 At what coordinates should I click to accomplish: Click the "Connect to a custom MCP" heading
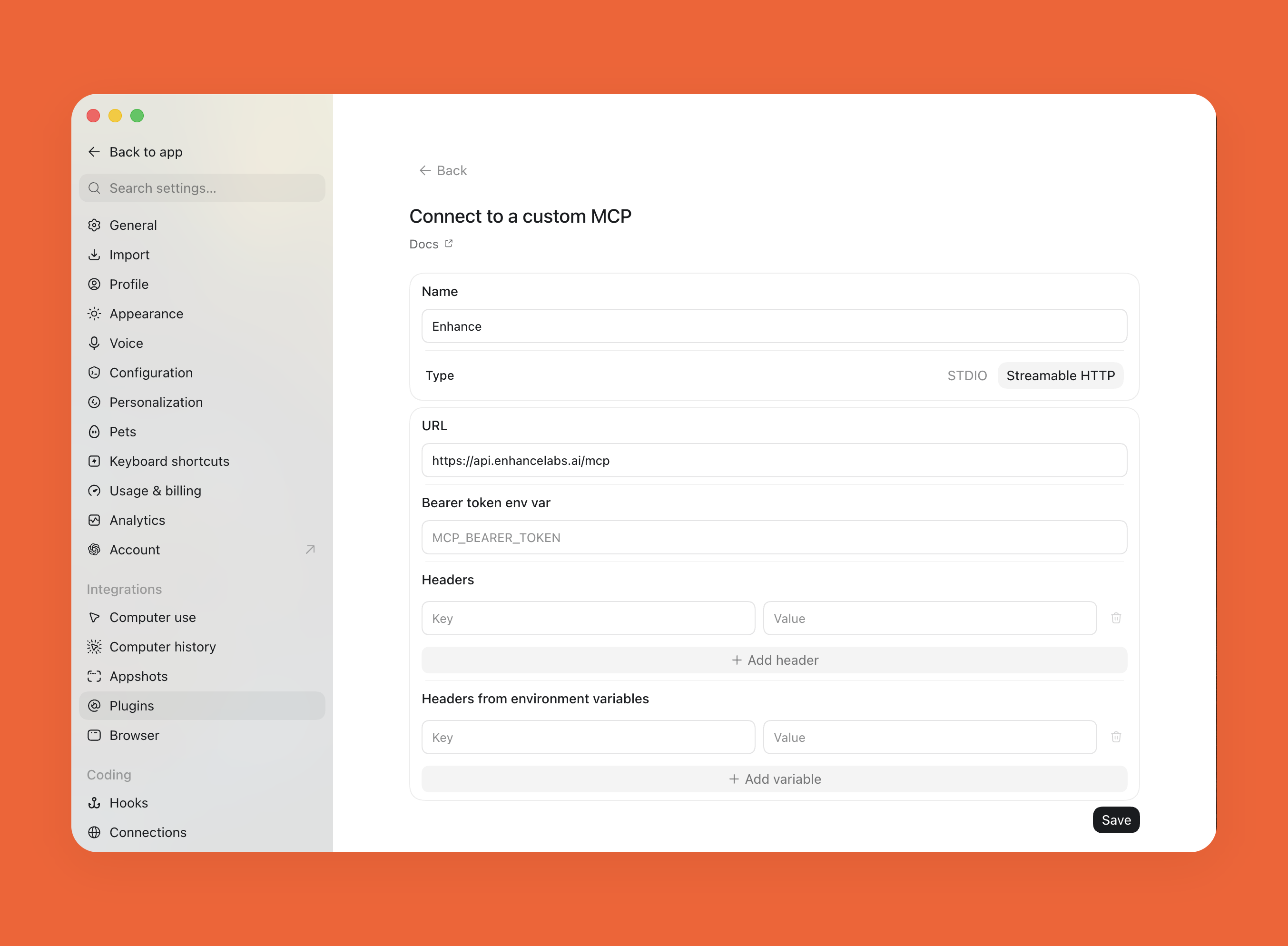(521, 217)
